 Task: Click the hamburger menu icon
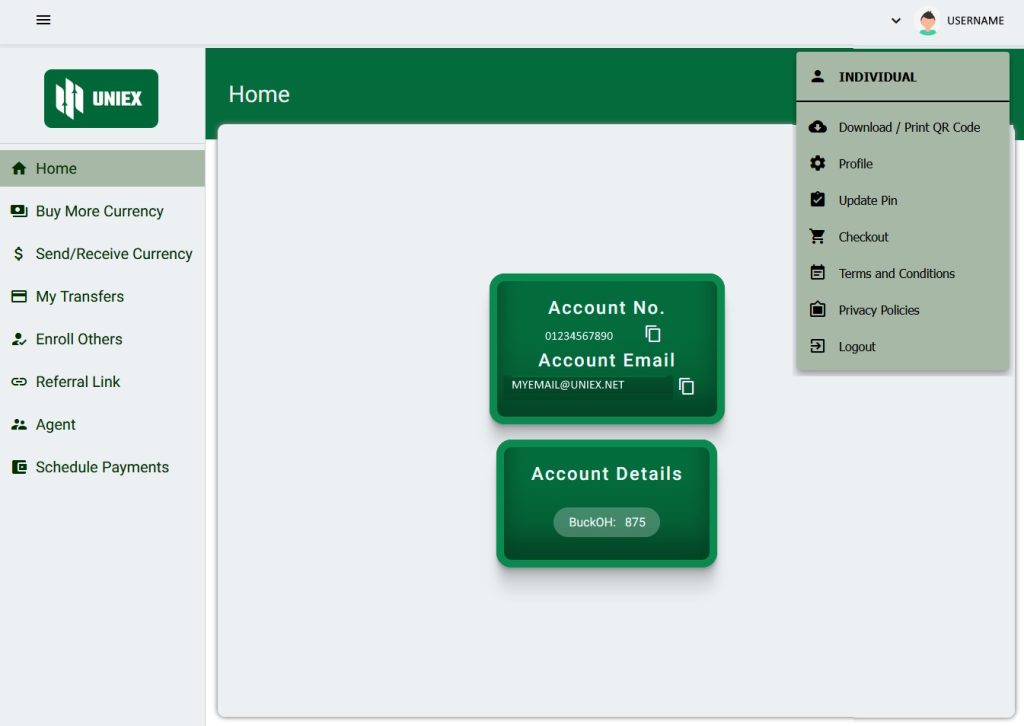(43, 20)
